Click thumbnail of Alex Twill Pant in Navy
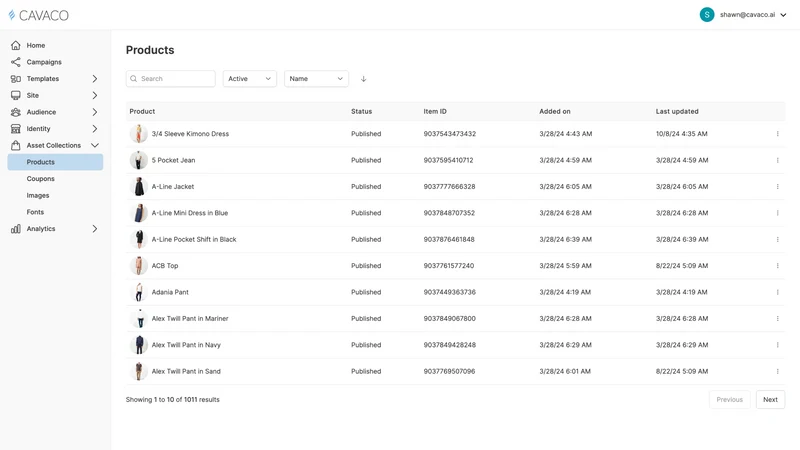Screen dimensions: 800x450 click(x=139, y=345)
